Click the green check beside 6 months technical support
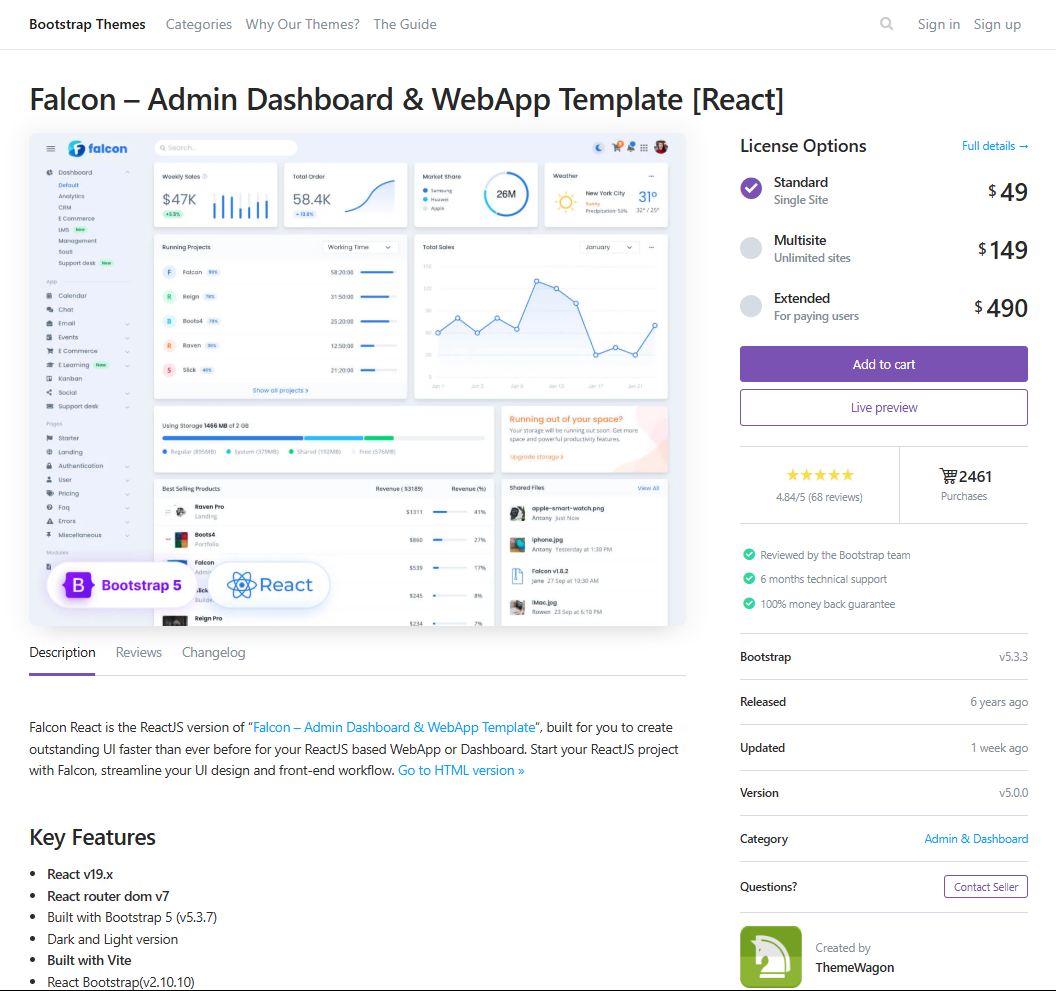 (749, 579)
